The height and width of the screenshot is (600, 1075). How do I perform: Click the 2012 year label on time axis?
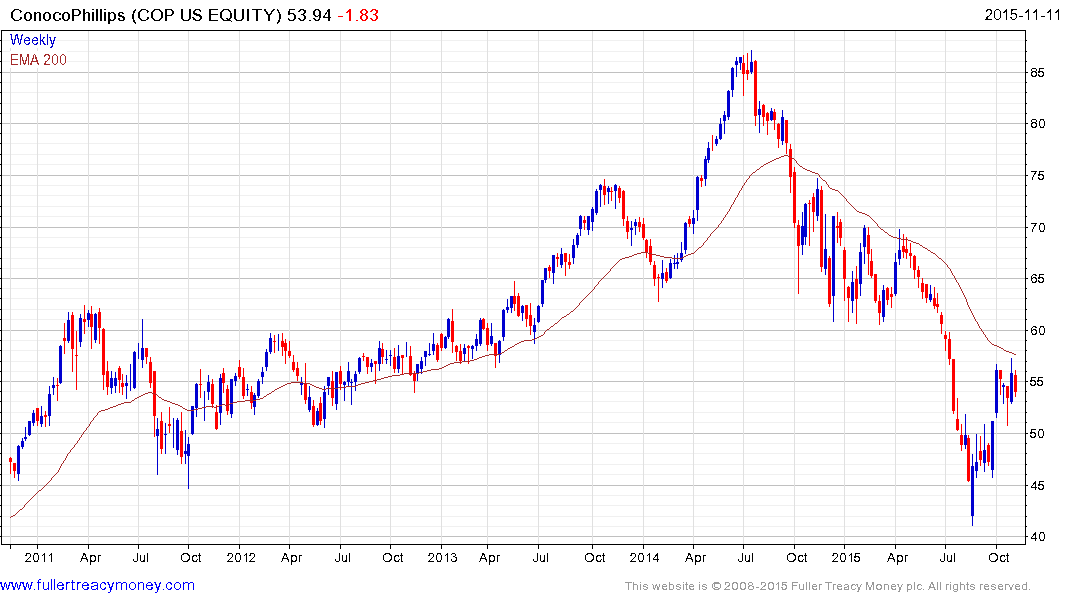pyautogui.click(x=241, y=557)
